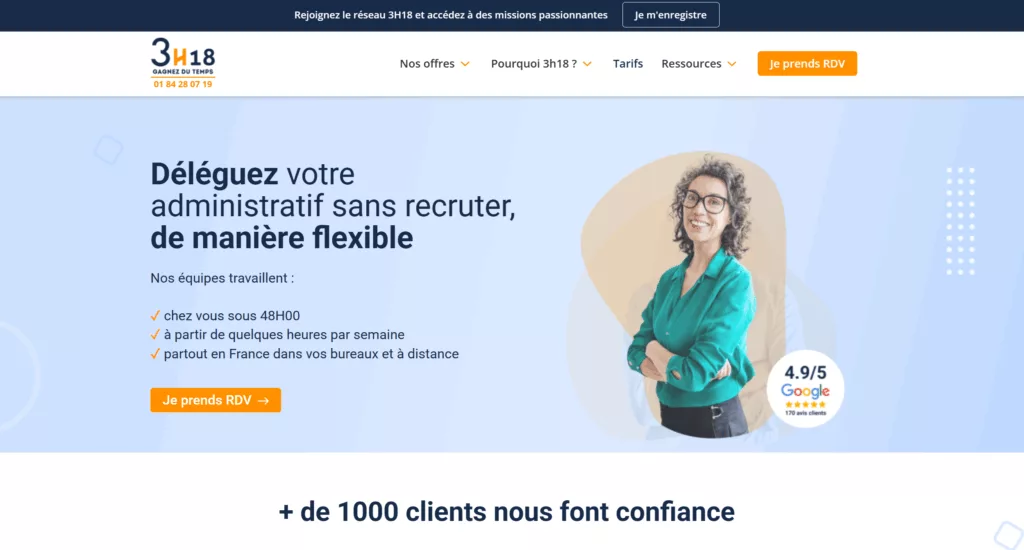Click the Je m'enregistre button
This screenshot has width=1024, height=550.
pyautogui.click(x=671, y=15)
